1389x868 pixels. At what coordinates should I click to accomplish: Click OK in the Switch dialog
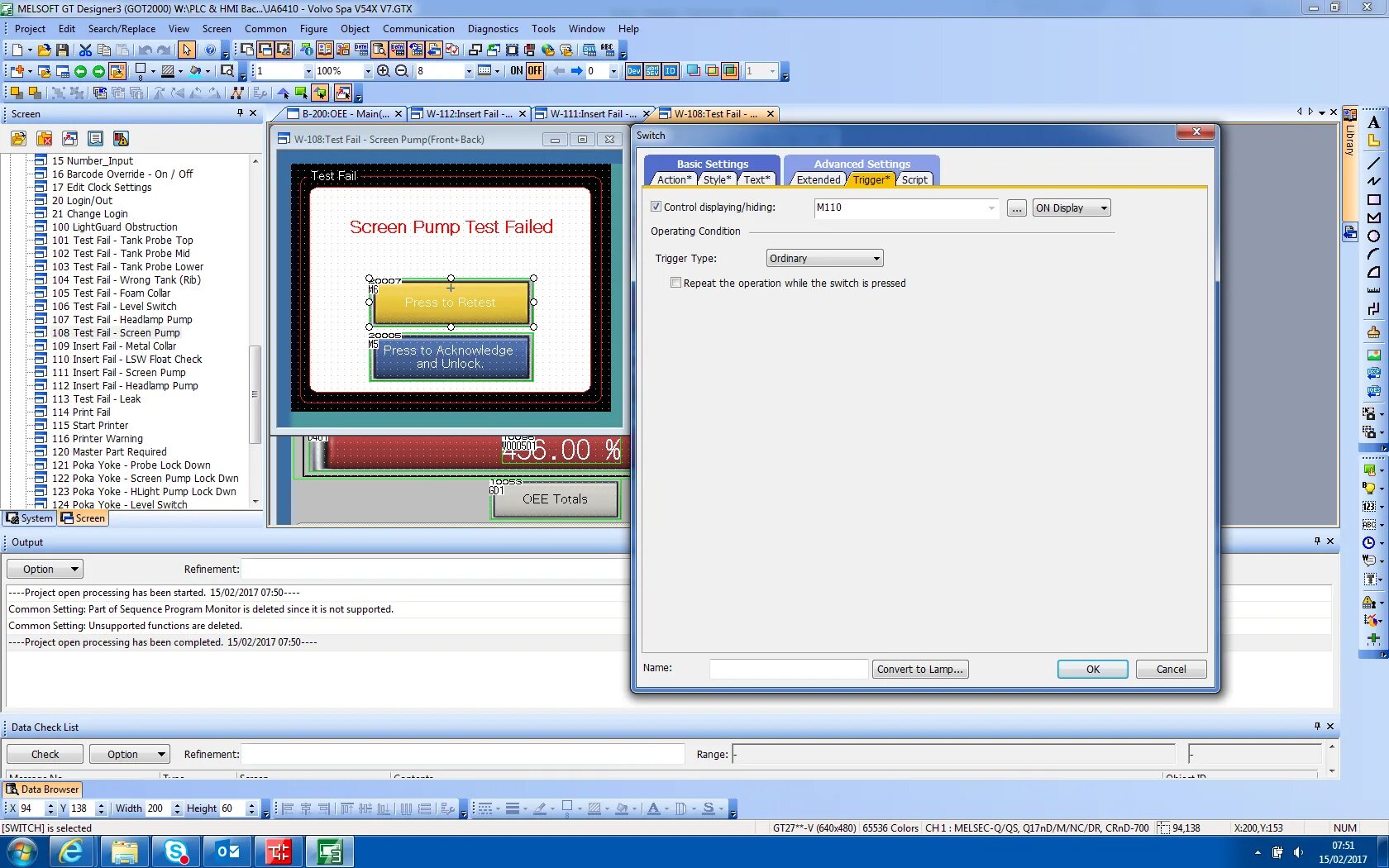click(x=1093, y=670)
